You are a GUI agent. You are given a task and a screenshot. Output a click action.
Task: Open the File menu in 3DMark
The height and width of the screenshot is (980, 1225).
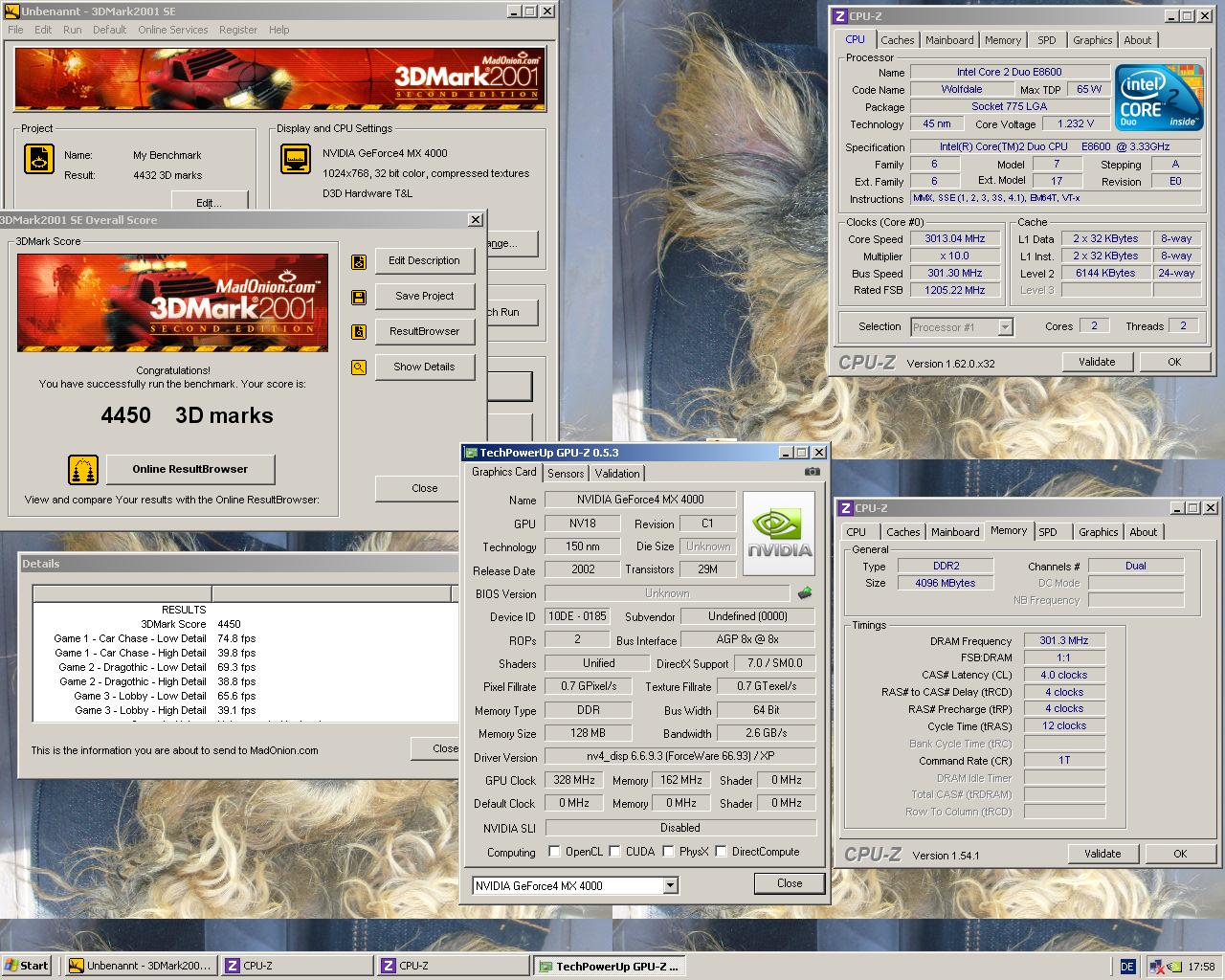click(15, 30)
